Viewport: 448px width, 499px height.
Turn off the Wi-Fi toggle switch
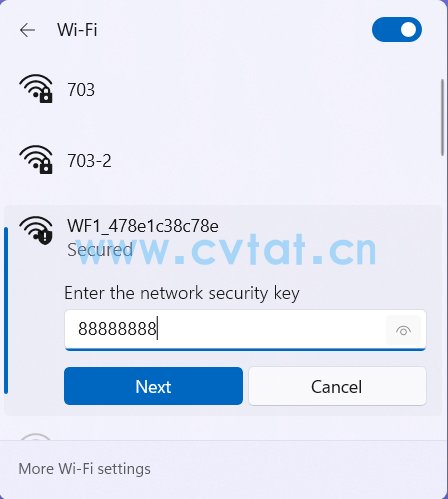[397, 30]
